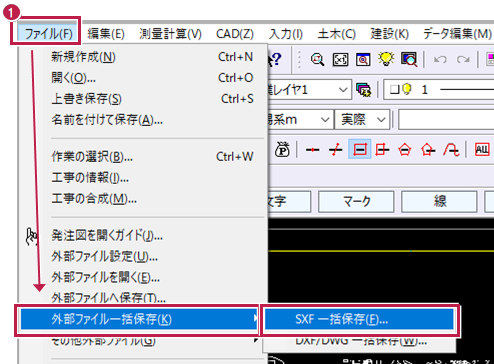
Task: Select 名前を付けて保存(A)... entry
Action: point(152,119)
